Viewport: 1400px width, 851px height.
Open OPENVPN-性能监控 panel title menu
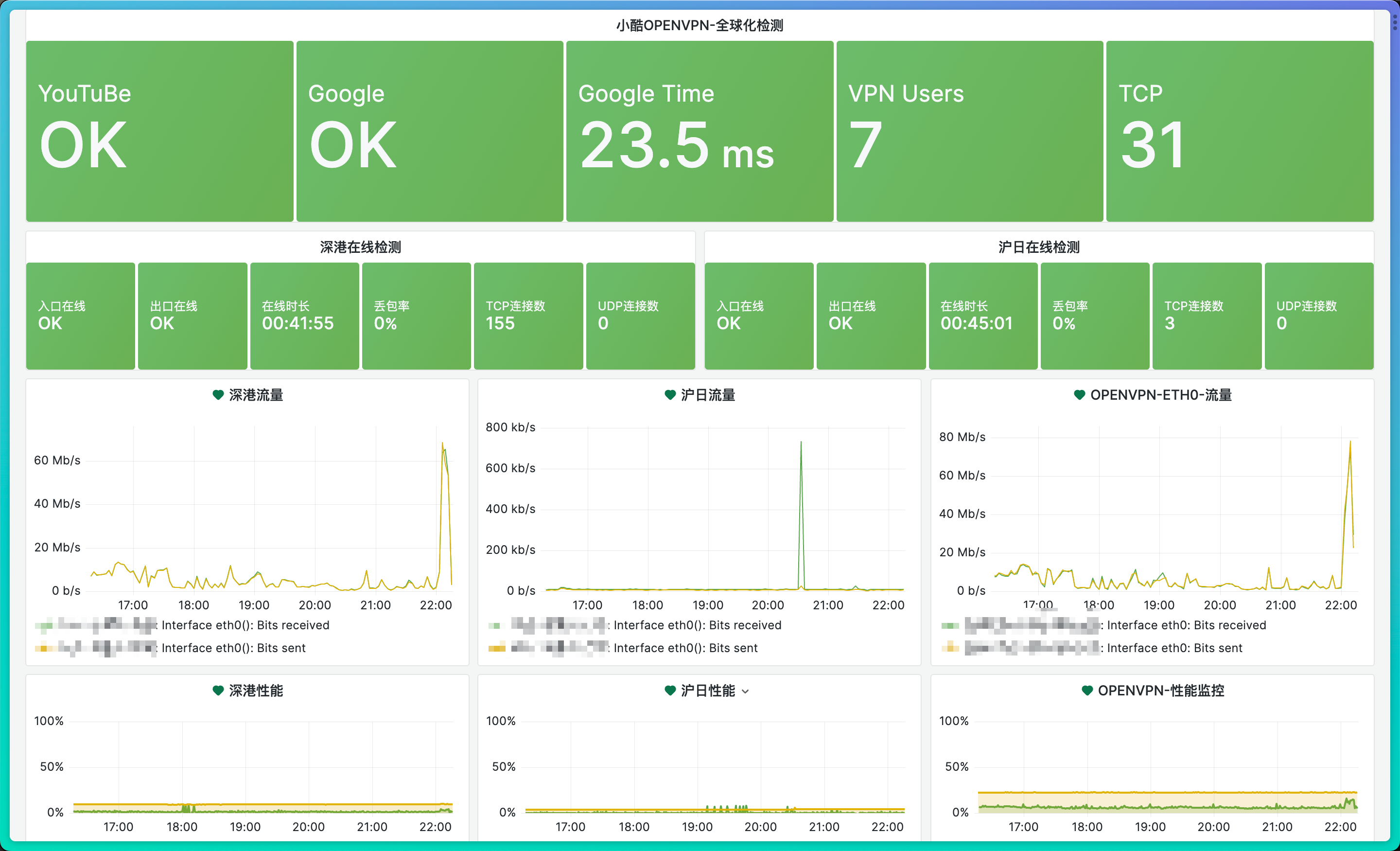pyautogui.click(x=1160, y=690)
